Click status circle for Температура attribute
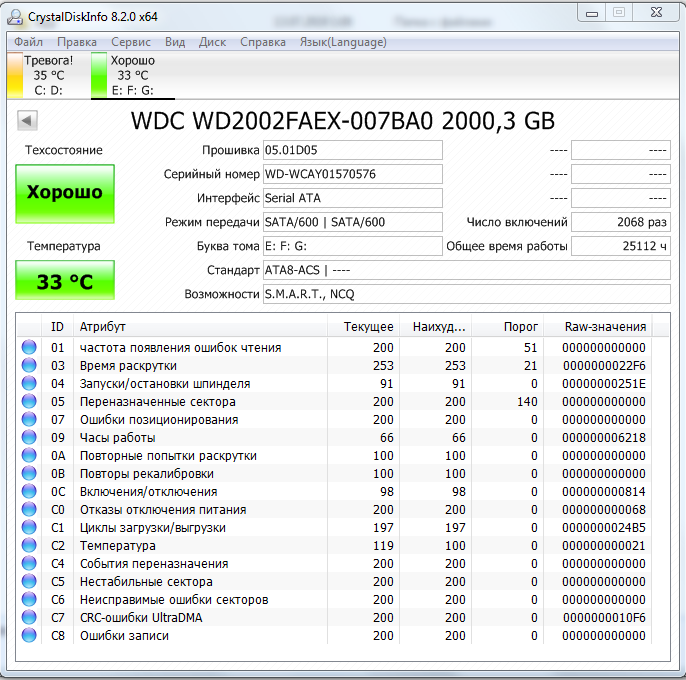Viewport: 686px width, 680px height. [x=29, y=545]
